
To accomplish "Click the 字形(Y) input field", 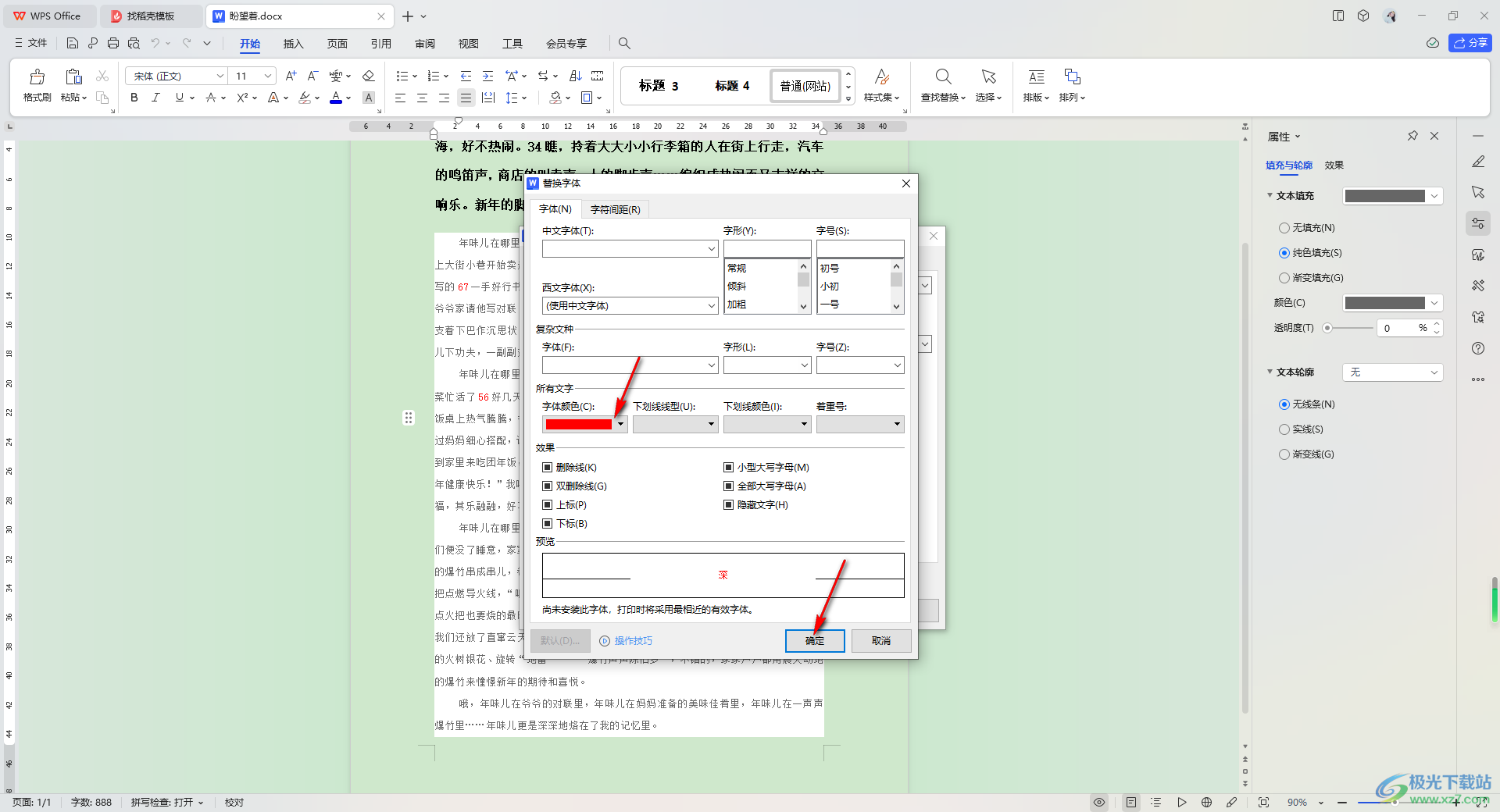I will pyautogui.click(x=767, y=248).
